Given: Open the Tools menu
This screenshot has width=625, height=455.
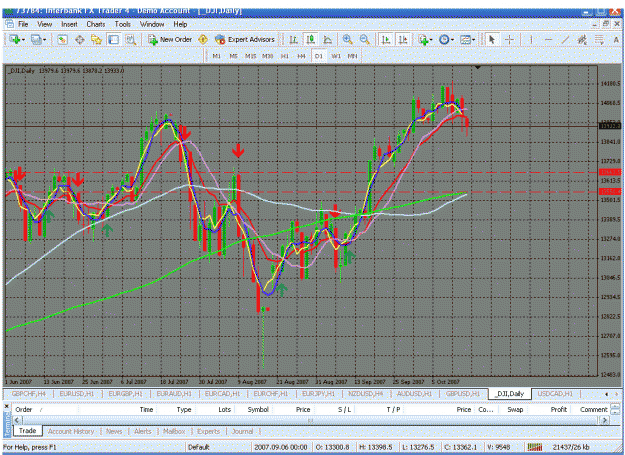Looking at the screenshot, I should pyautogui.click(x=123, y=24).
